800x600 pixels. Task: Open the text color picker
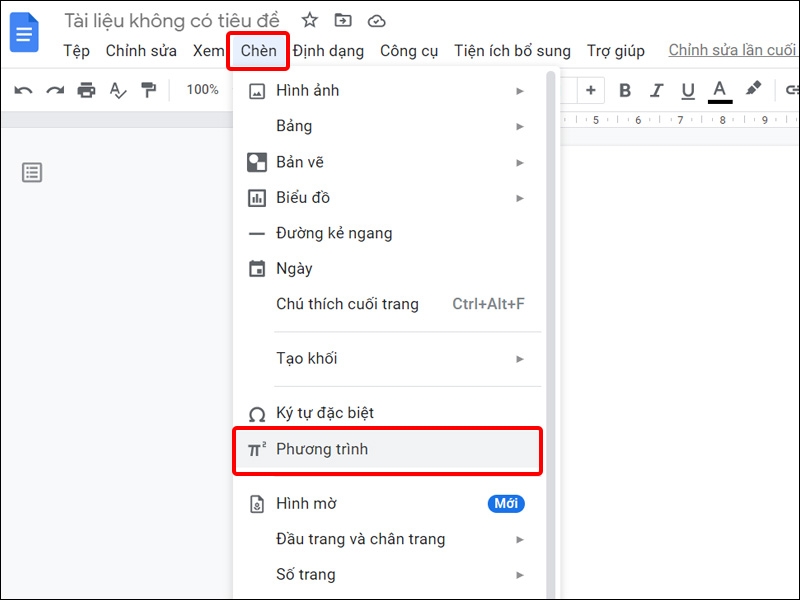(720, 91)
